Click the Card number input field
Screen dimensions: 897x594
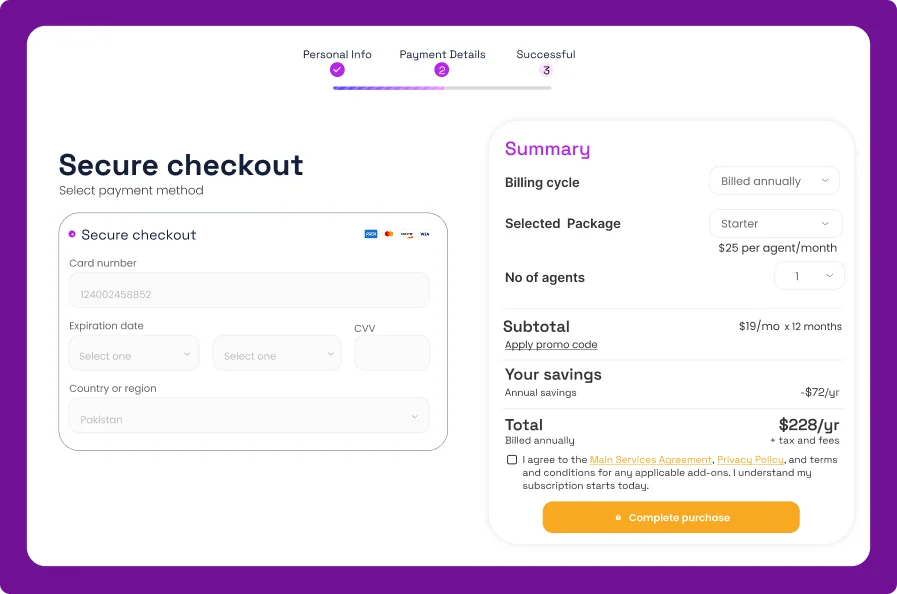[x=249, y=291]
